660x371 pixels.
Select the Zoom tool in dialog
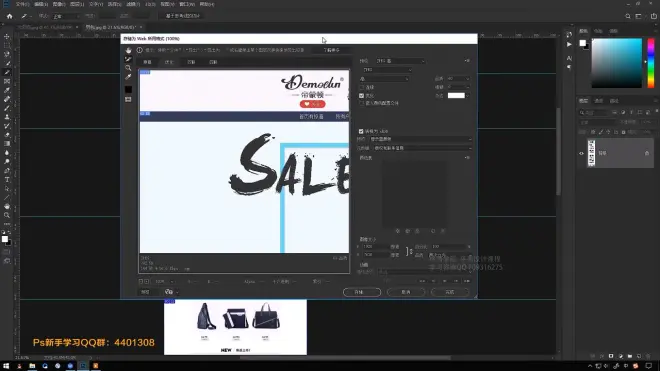(x=128, y=68)
